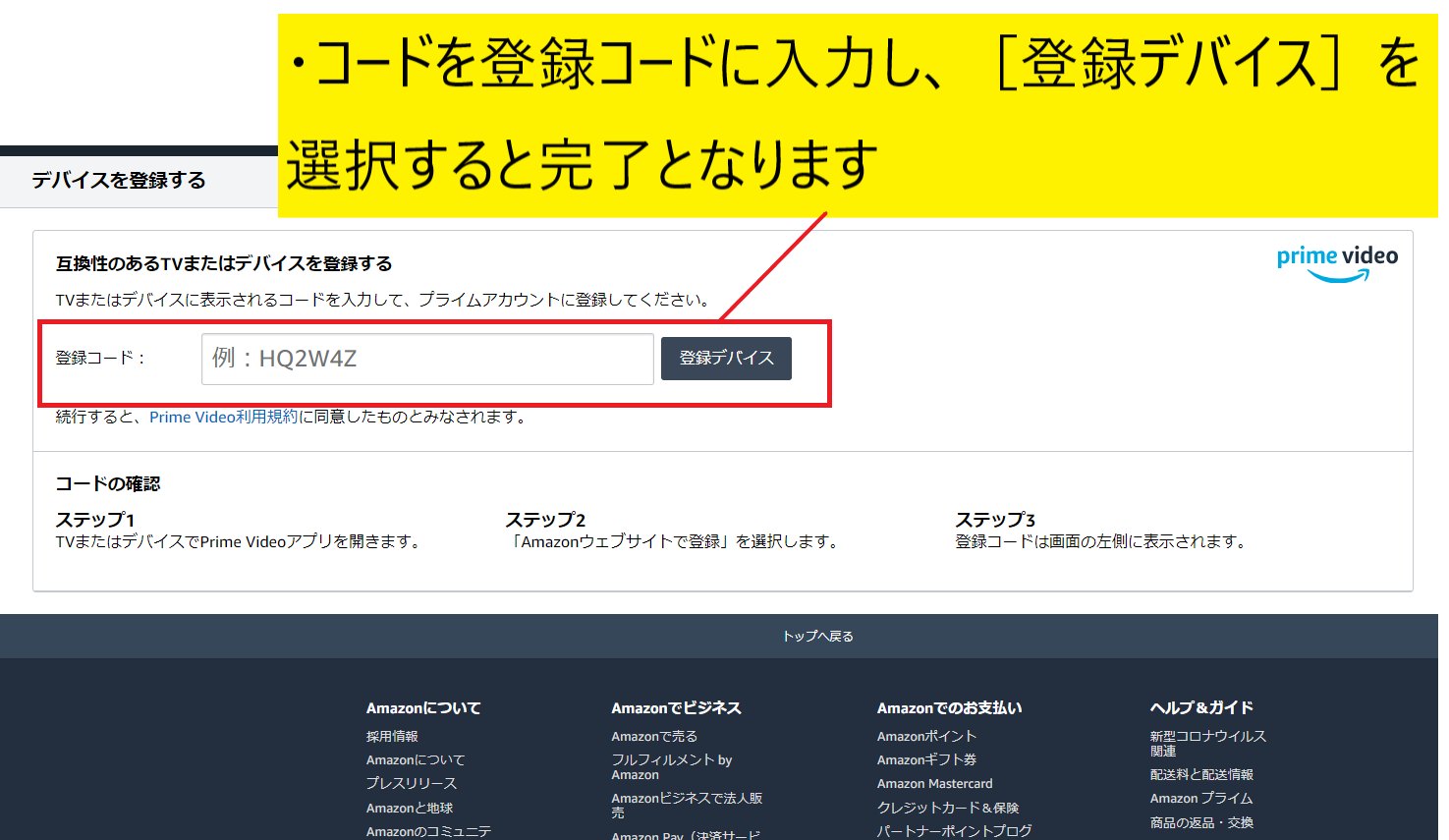Open 商品の返品・交換 footer link
This screenshot has height=840, width=1449.
[1201, 822]
